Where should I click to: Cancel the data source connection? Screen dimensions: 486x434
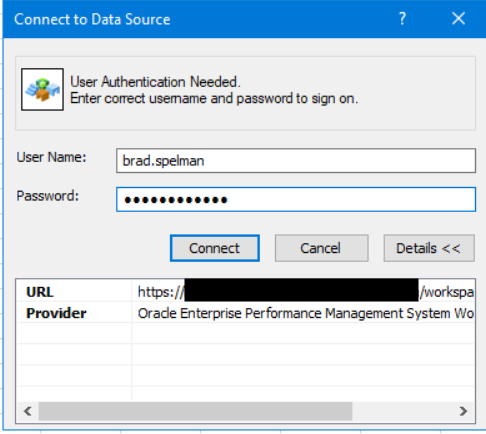(321, 248)
